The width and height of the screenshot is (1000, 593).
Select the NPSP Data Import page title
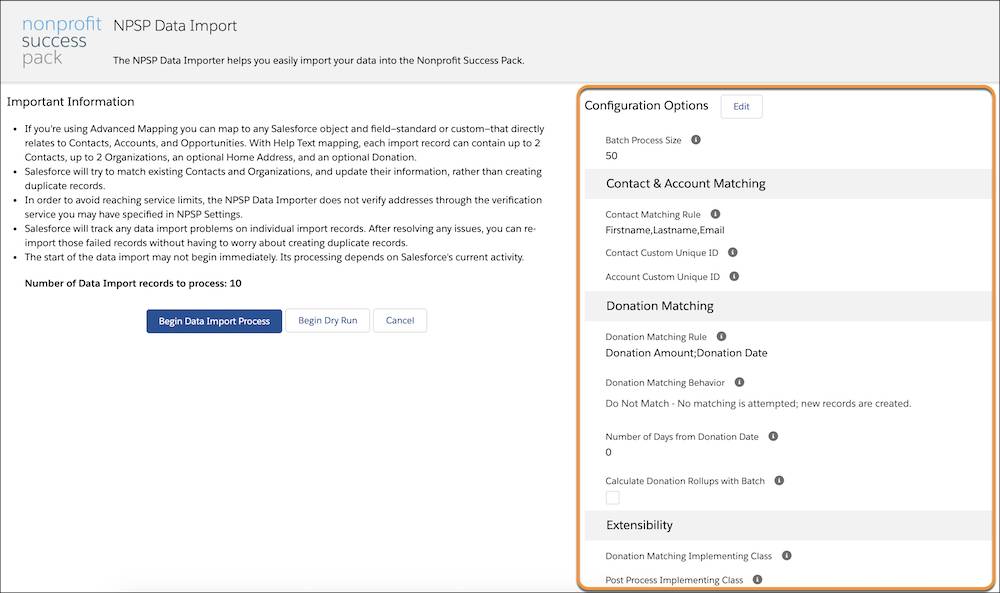pos(175,26)
